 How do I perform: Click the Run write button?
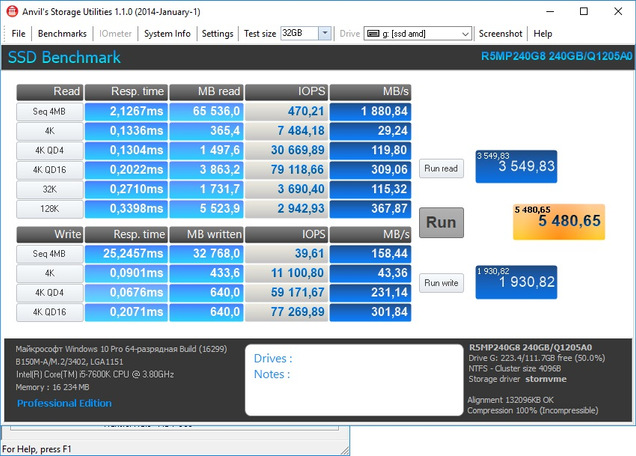pos(441,283)
